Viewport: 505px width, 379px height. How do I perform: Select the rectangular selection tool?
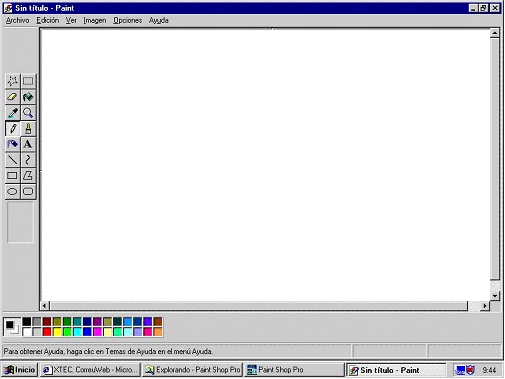pyautogui.click(x=28, y=81)
